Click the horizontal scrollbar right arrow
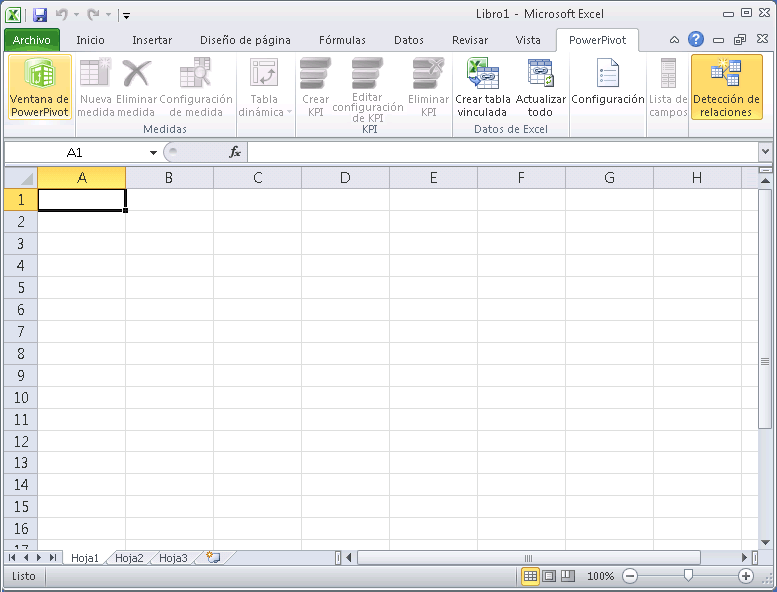The image size is (777, 592). (x=744, y=557)
